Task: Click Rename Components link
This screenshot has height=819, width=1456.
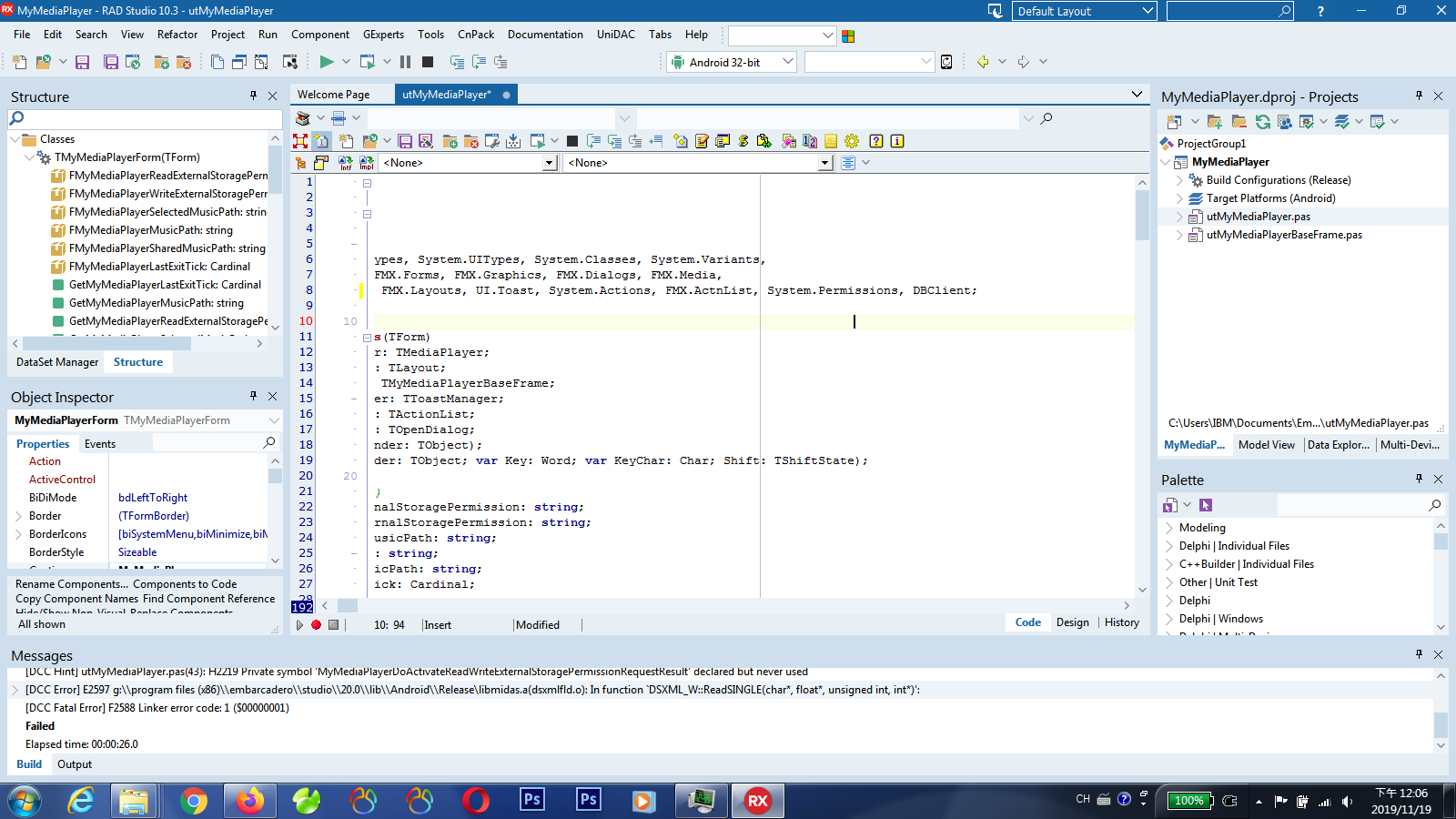Action: click(72, 584)
